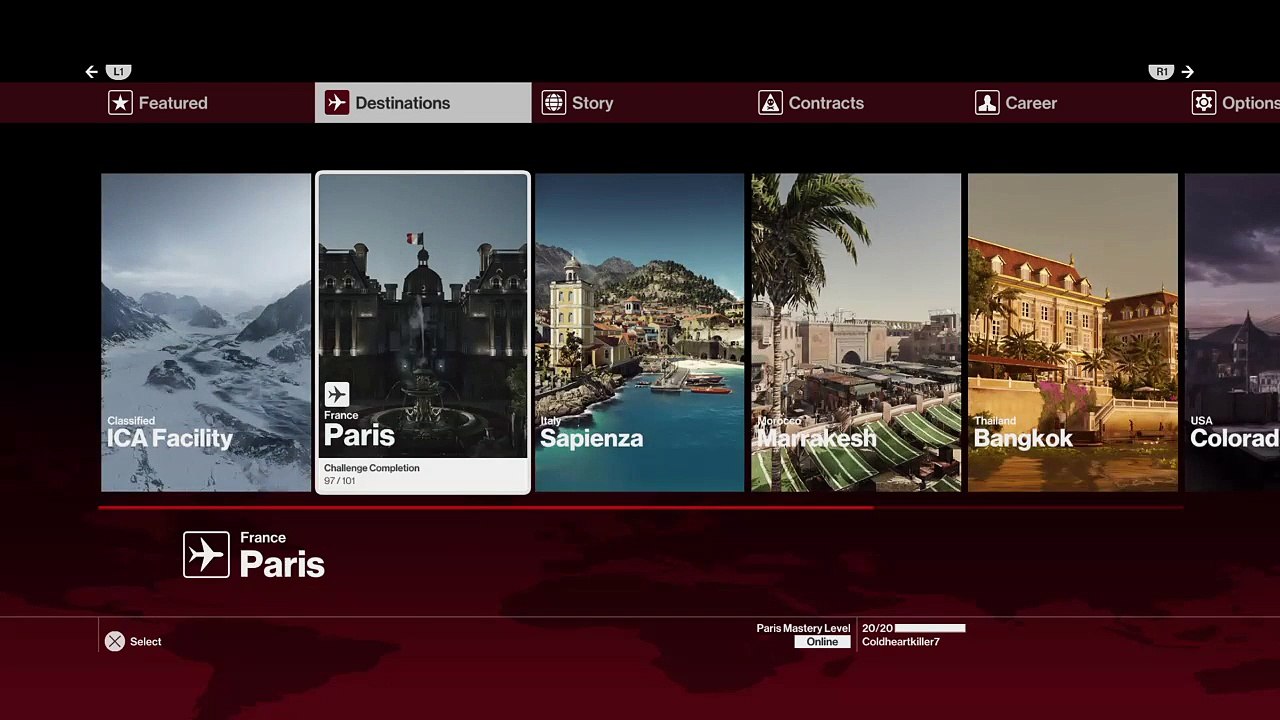The height and width of the screenshot is (720, 1280).
Task: Click the France label above Paris heading
Action: pyautogui.click(x=263, y=538)
